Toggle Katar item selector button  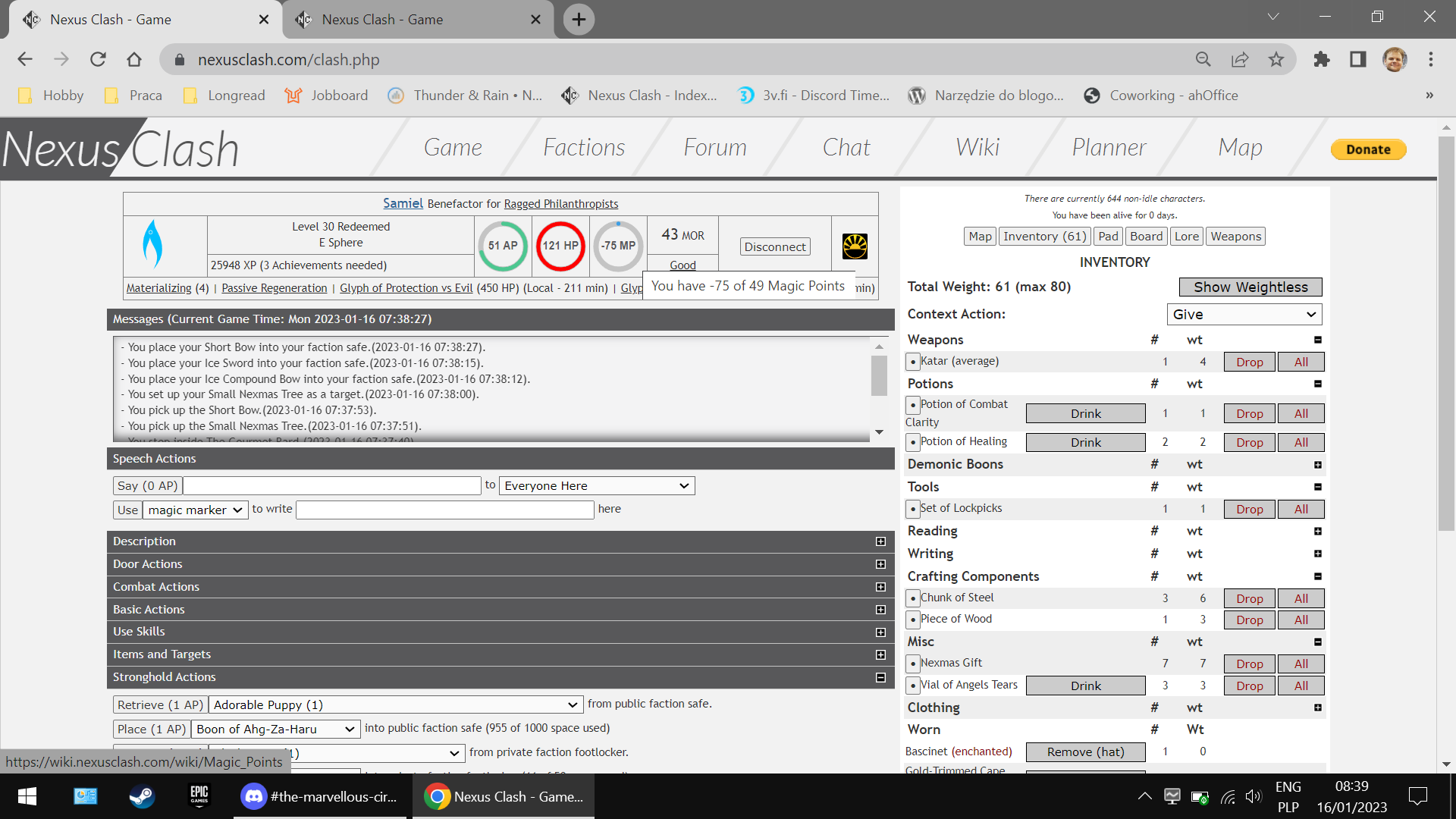click(x=913, y=362)
